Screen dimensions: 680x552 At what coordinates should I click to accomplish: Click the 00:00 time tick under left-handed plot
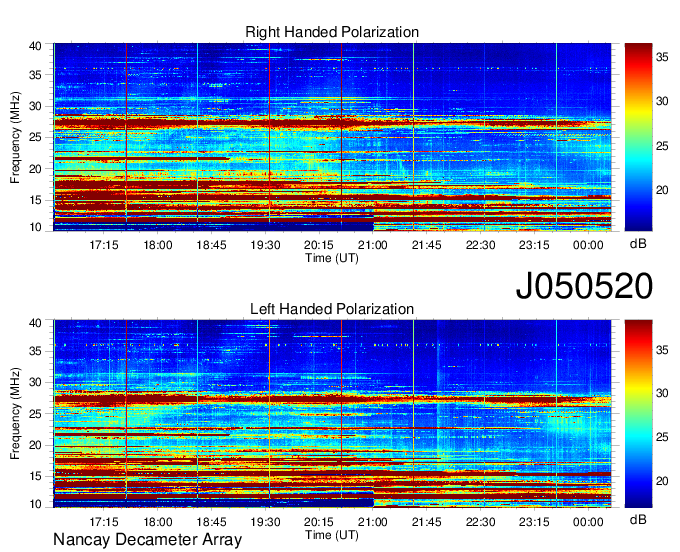(x=588, y=522)
